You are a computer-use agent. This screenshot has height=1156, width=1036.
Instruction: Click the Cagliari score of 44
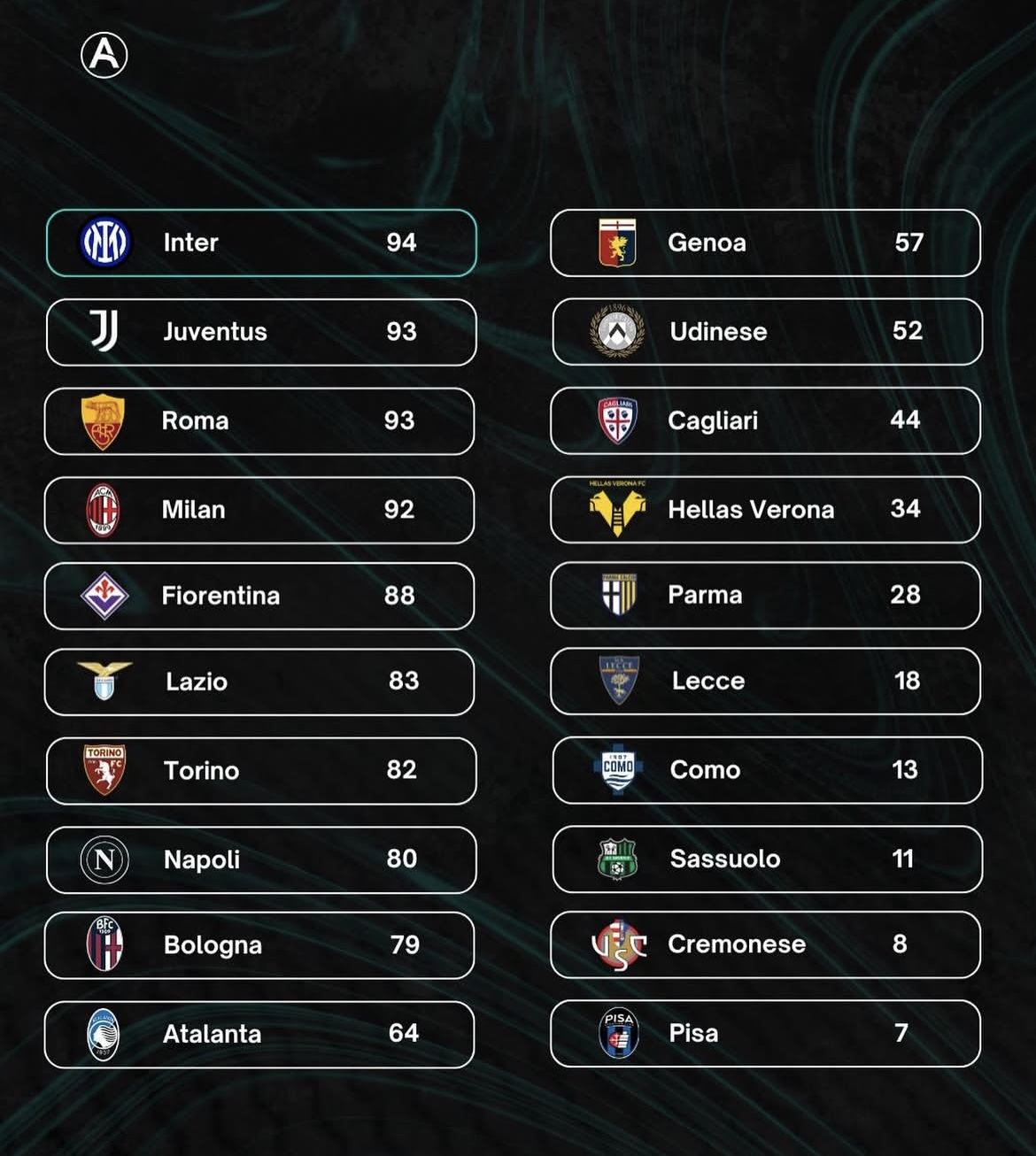[x=905, y=420]
